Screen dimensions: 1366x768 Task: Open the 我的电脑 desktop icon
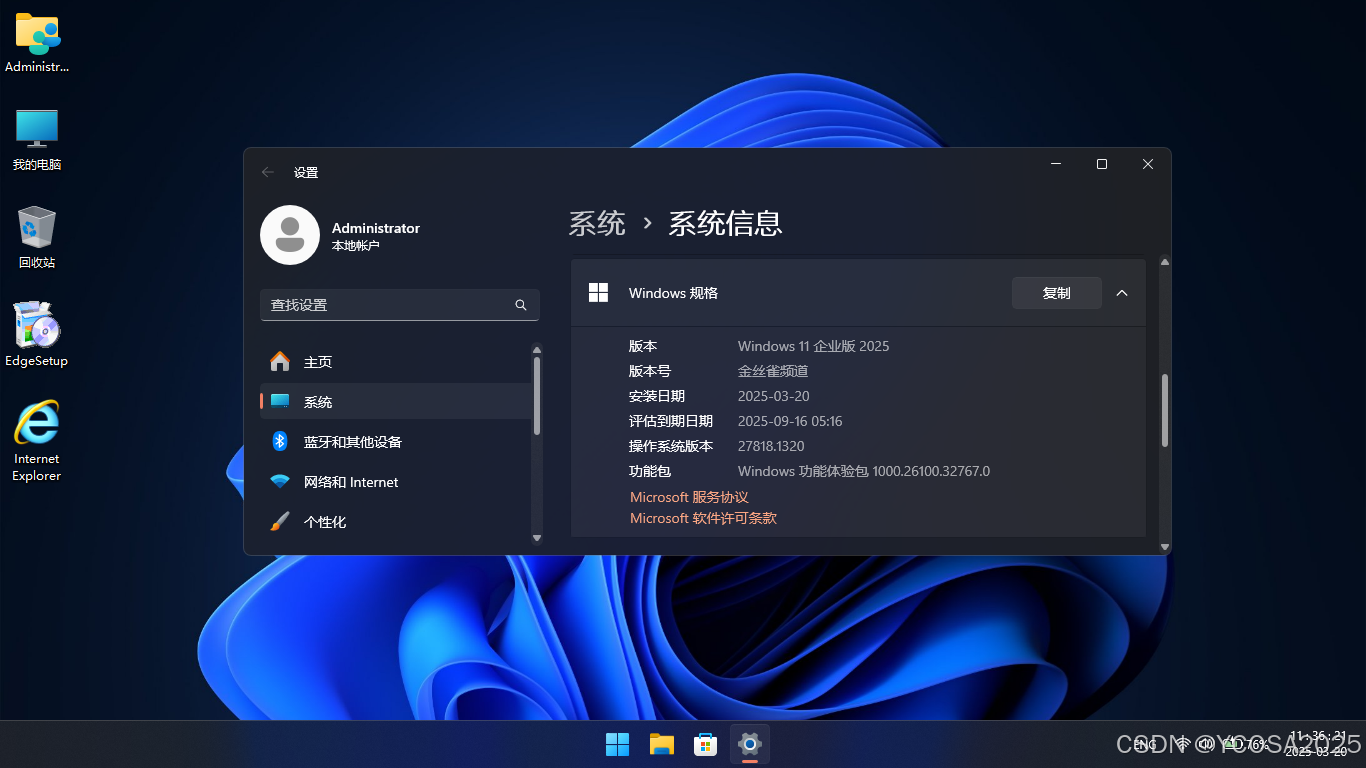point(37,140)
